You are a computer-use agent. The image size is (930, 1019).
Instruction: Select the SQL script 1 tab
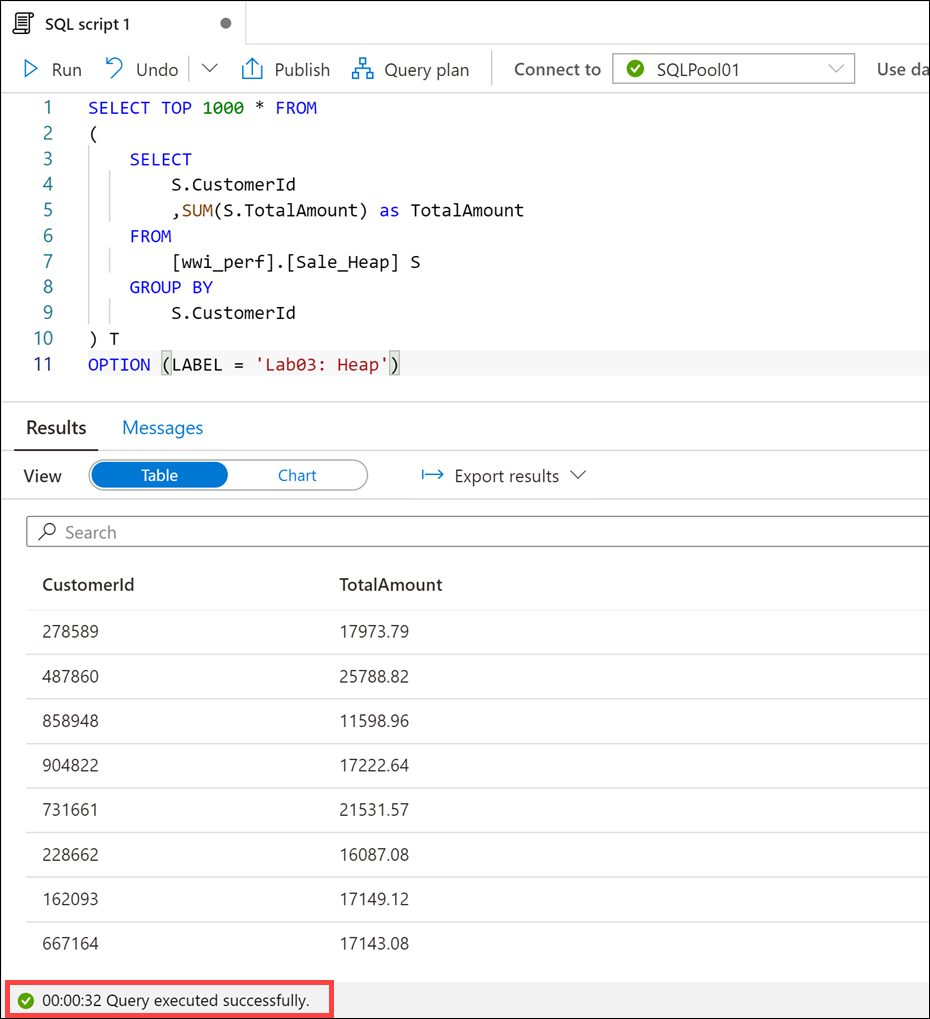coord(90,22)
